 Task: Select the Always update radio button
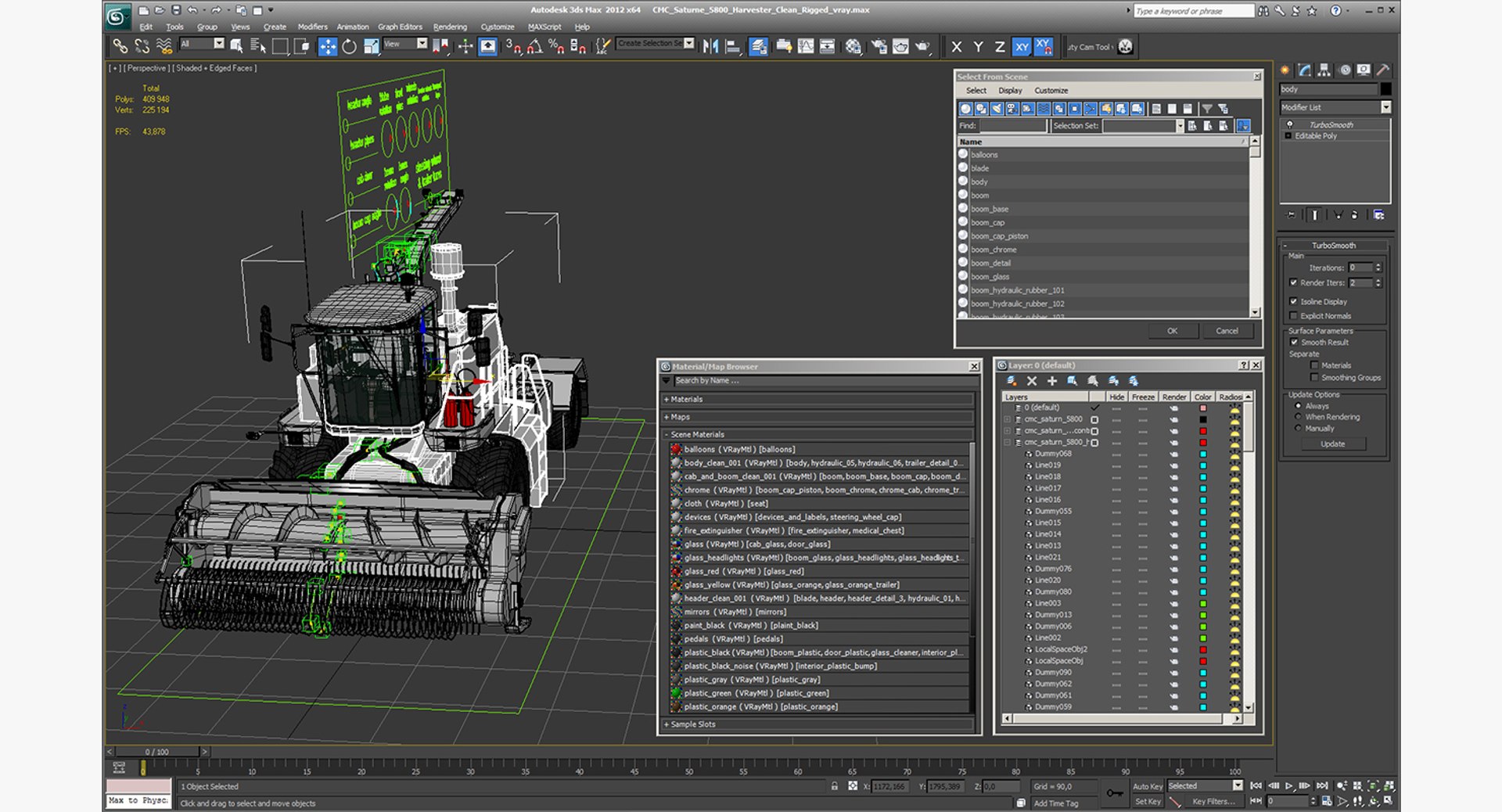click(1299, 406)
